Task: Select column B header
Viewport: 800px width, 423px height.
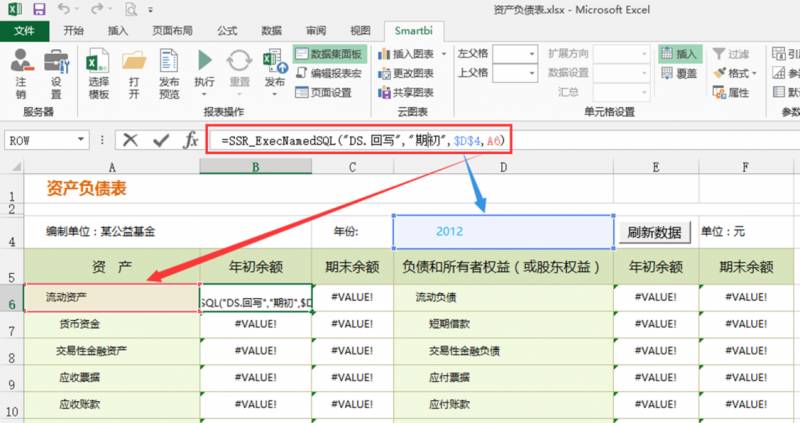Action: [256, 166]
